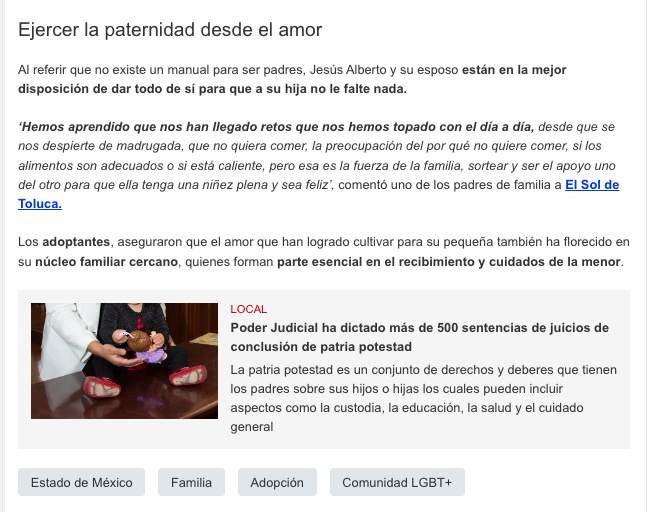Click the words conclusión de patria potestad
This screenshot has height=512, width=655.
coord(321,347)
